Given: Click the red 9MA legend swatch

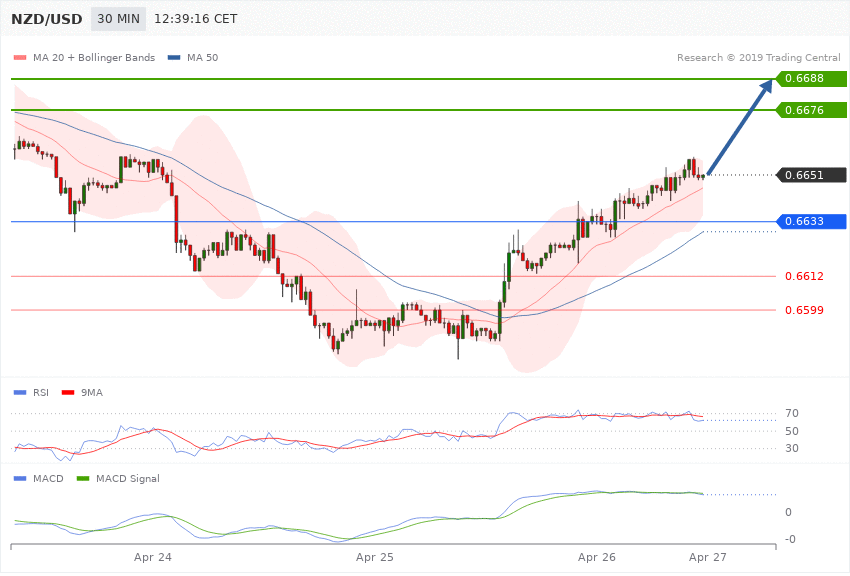Looking at the screenshot, I should [68, 392].
